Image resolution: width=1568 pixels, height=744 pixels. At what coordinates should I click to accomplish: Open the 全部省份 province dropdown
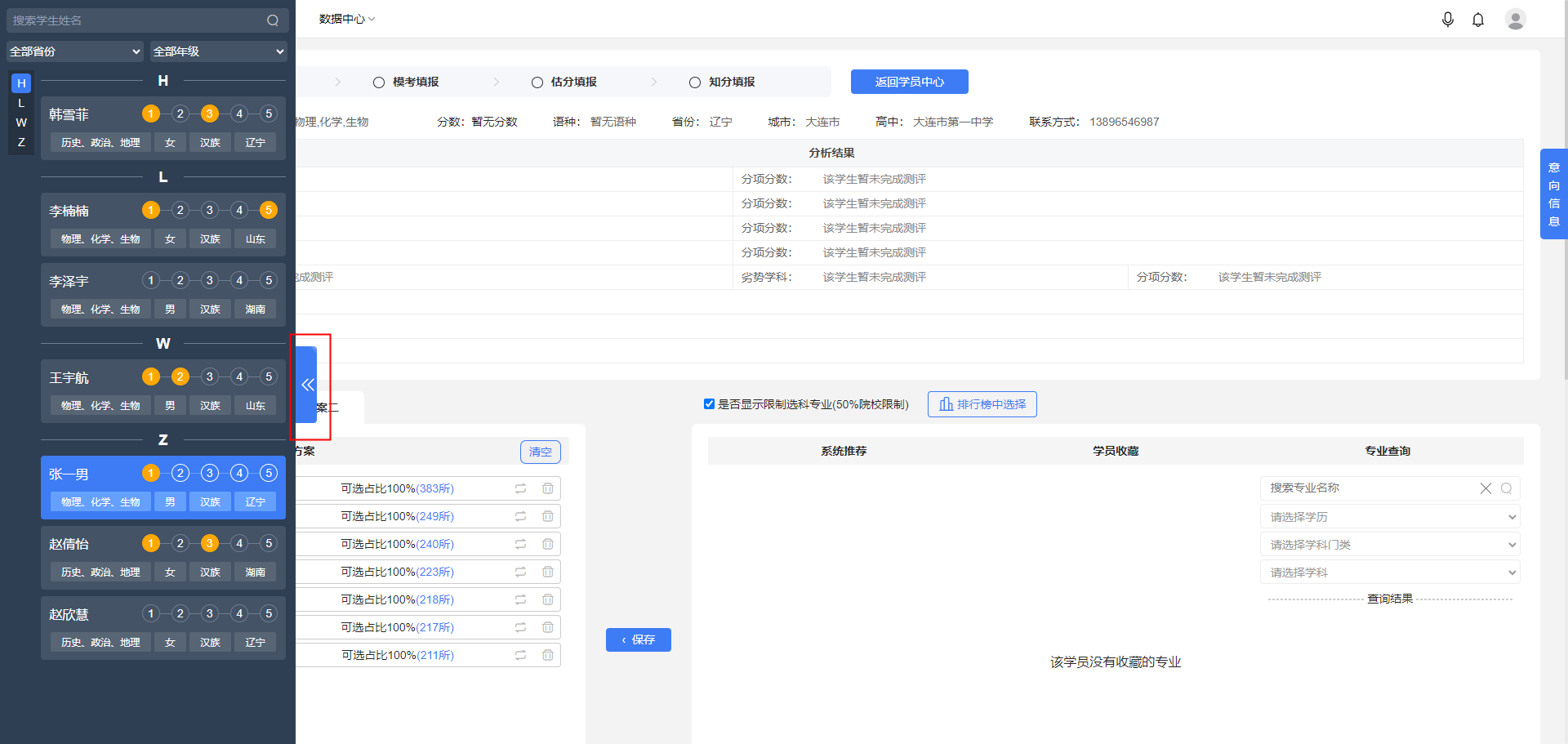click(73, 51)
